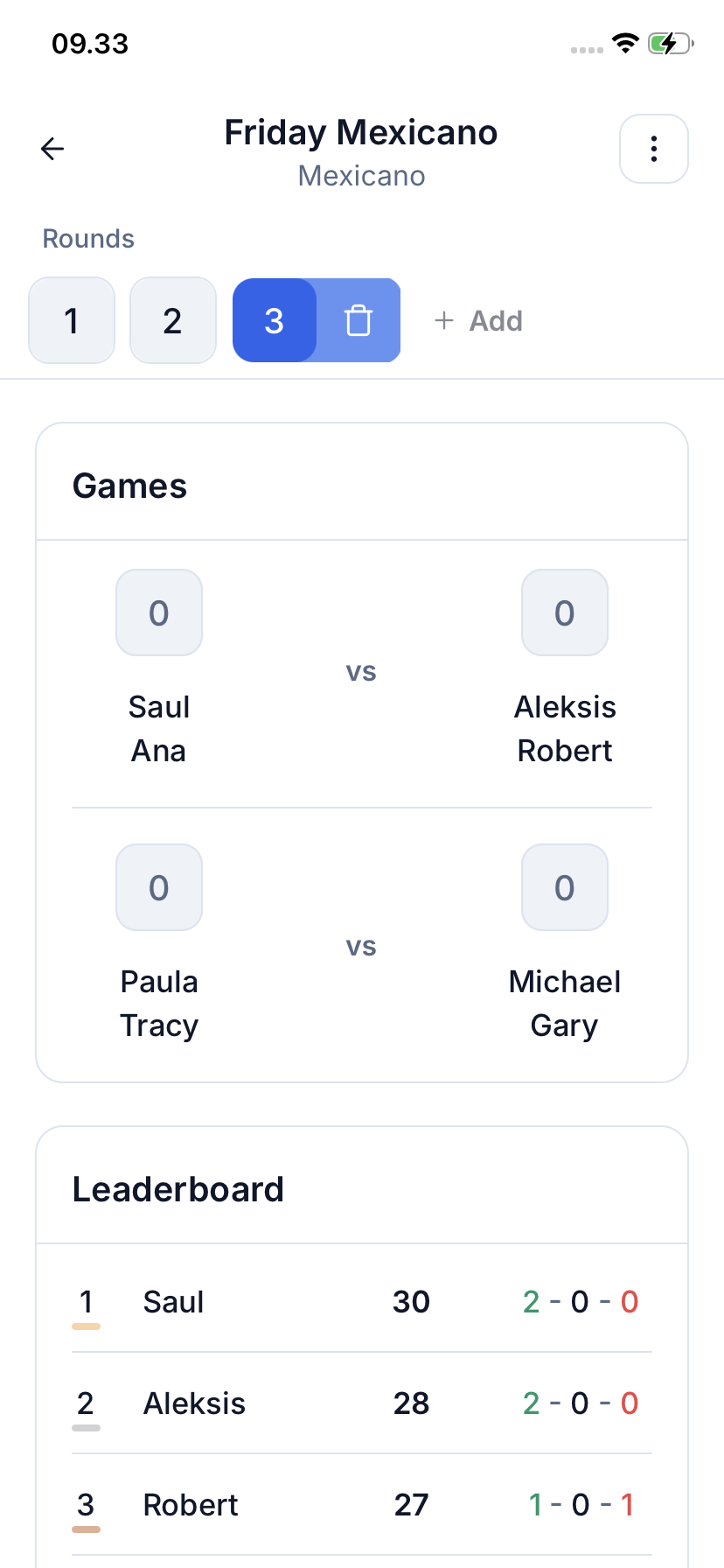Open Aleksis's leaderboard row
The image size is (724, 1568).
(361, 1403)
